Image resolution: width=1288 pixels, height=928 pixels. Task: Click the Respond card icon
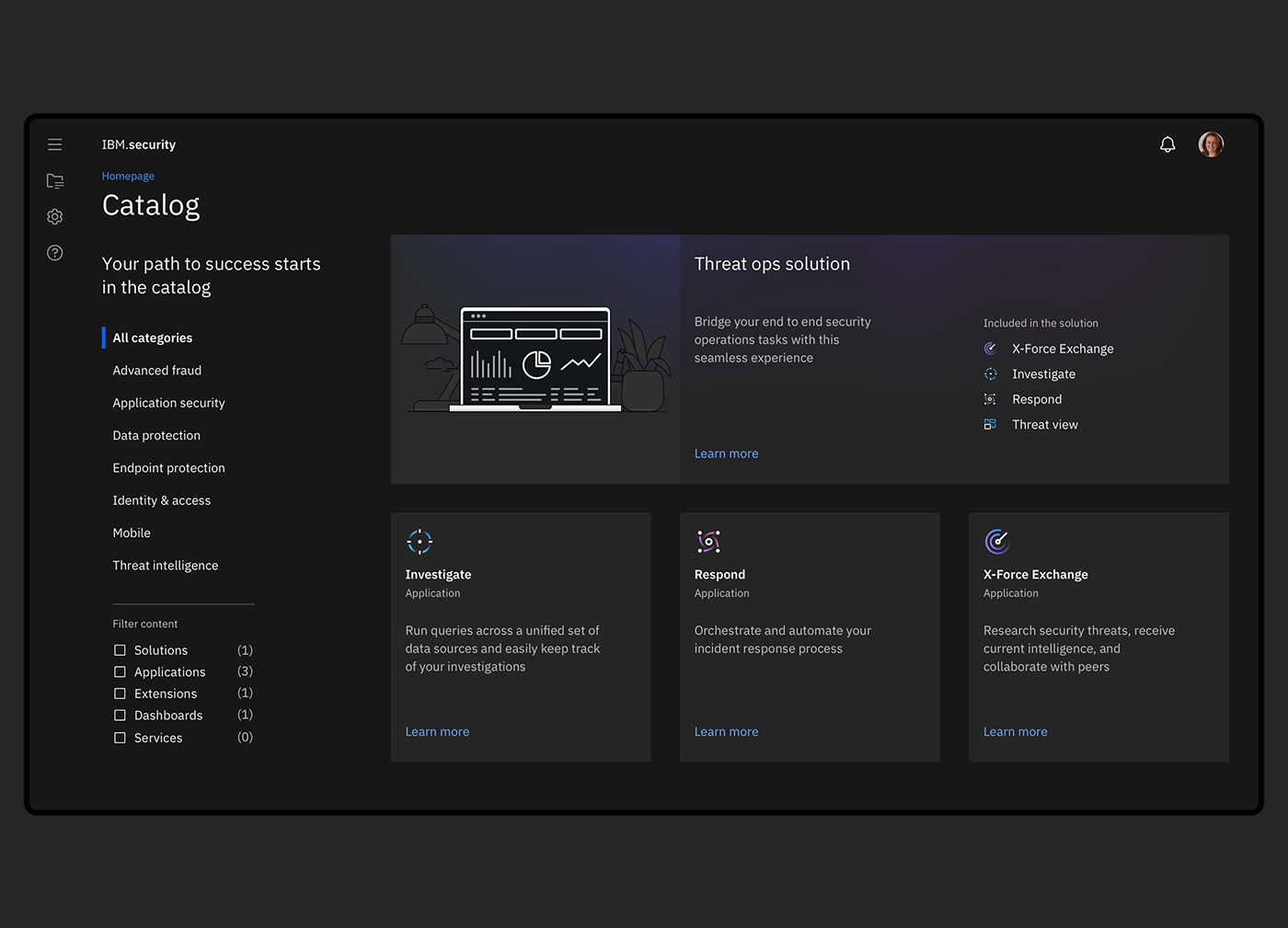point(708,542)
